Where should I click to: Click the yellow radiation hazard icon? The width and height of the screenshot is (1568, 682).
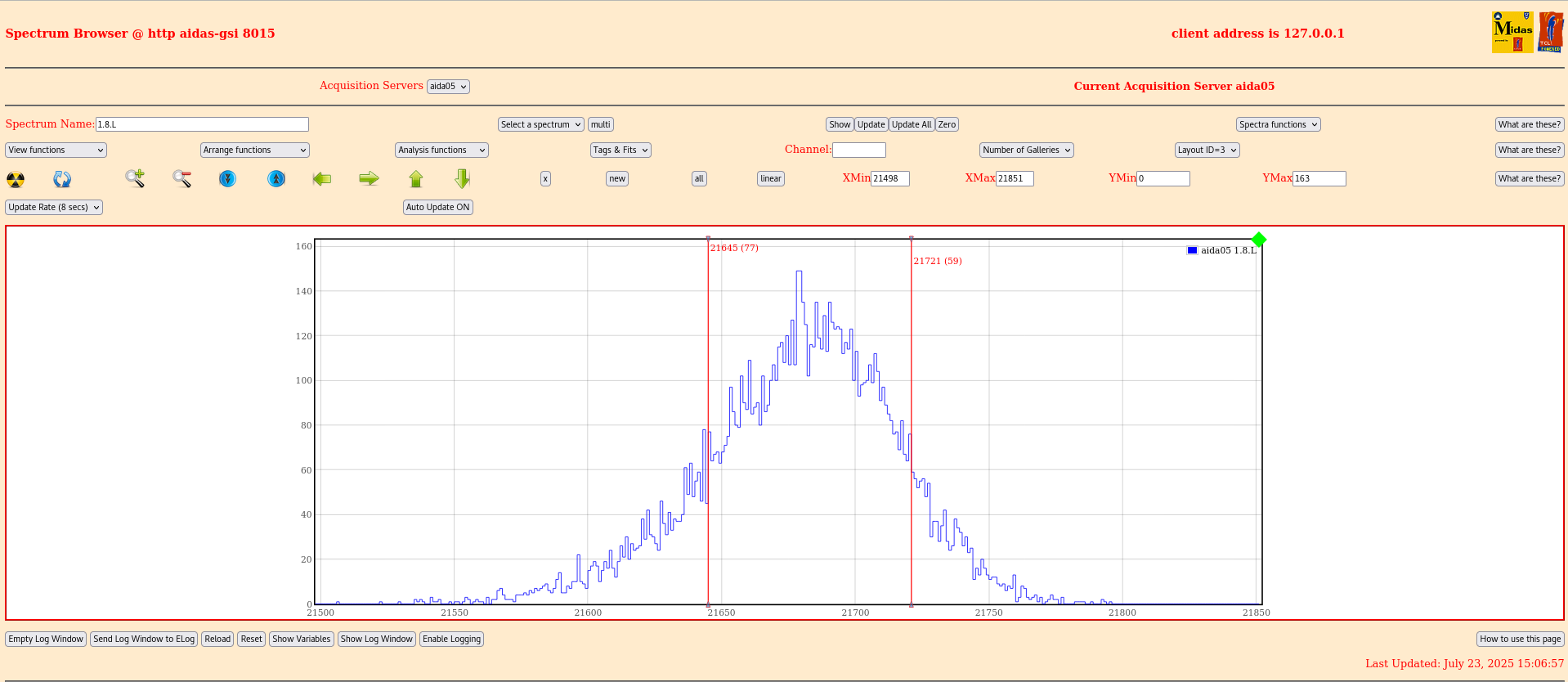click(16, 179)
